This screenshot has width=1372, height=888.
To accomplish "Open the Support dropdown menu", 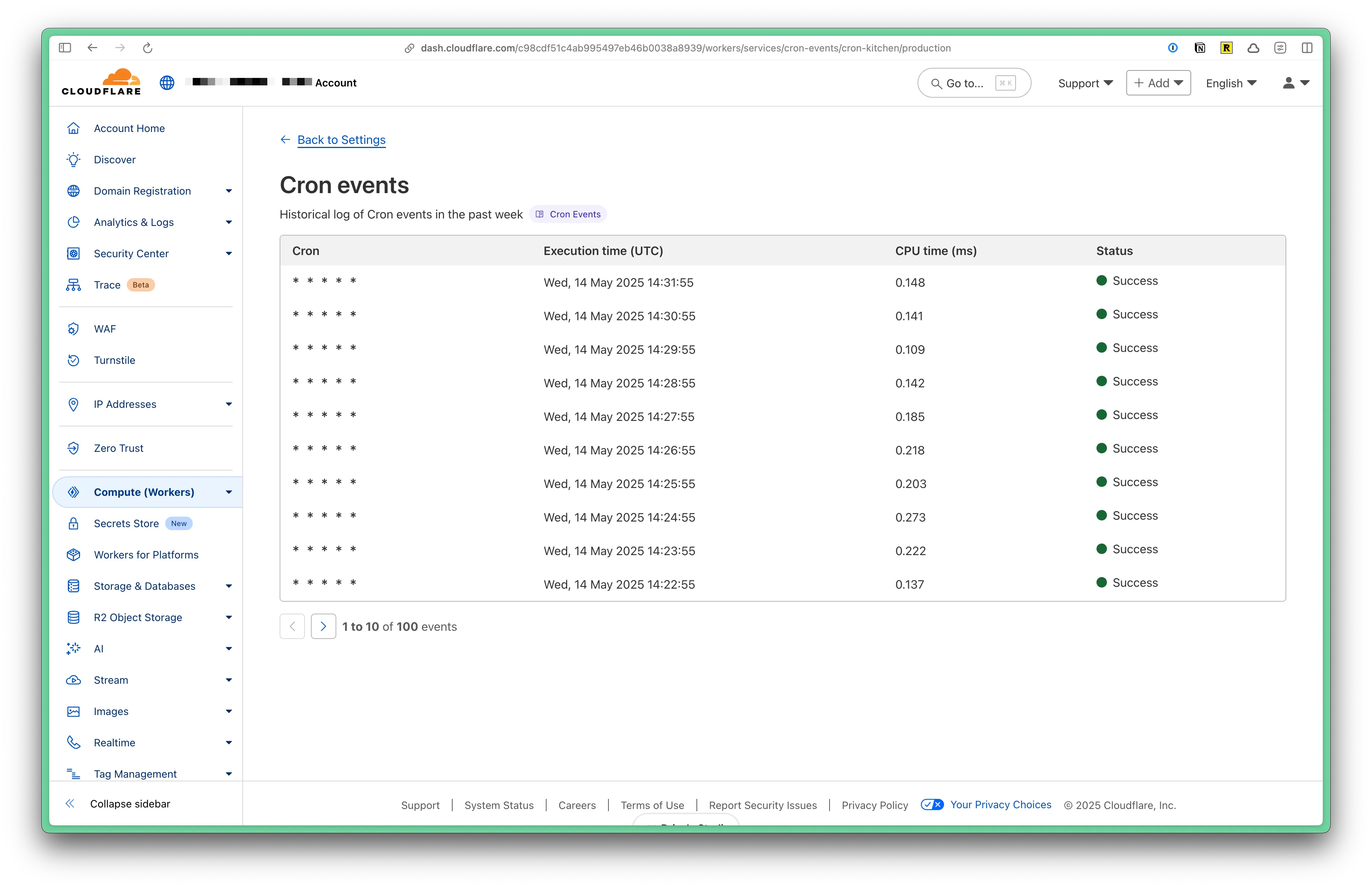I will [x=1085, y=83].
